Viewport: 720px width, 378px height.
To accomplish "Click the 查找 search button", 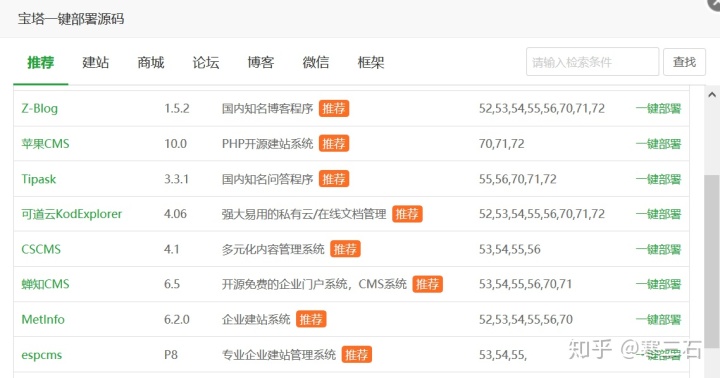I will (684, 62).
